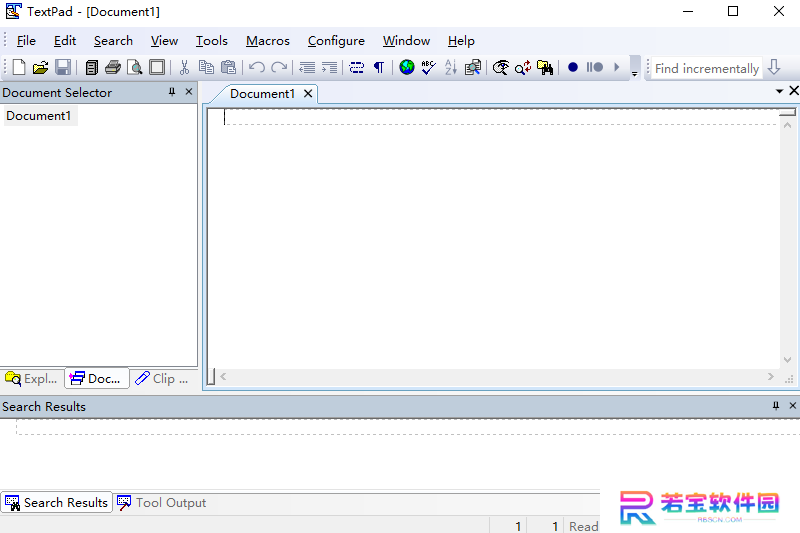Close the Document Selector panel

coord(189,92)
